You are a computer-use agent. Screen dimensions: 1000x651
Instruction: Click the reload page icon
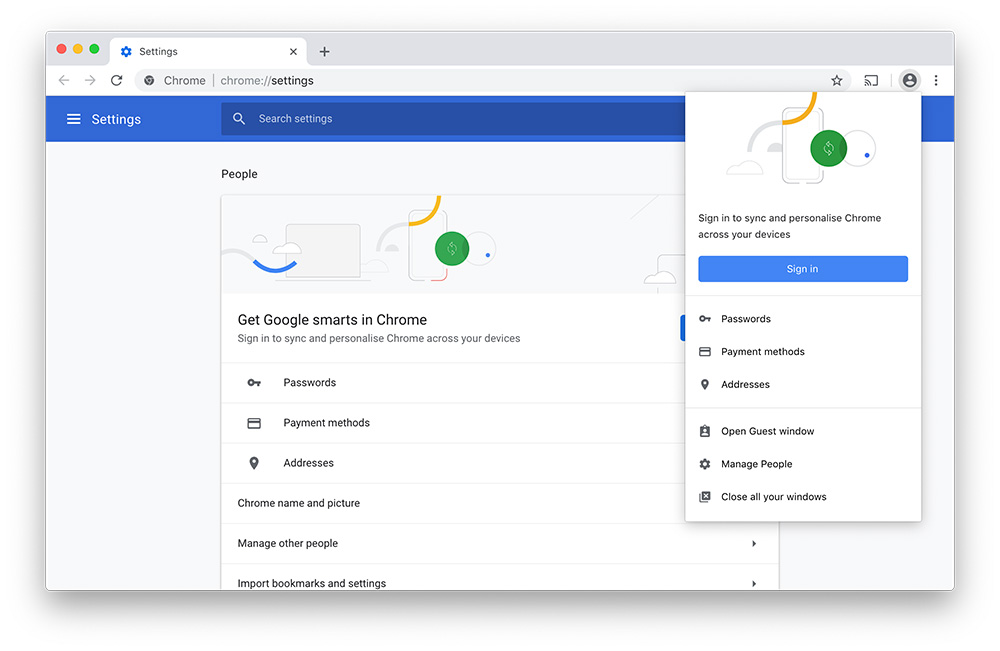117,80
